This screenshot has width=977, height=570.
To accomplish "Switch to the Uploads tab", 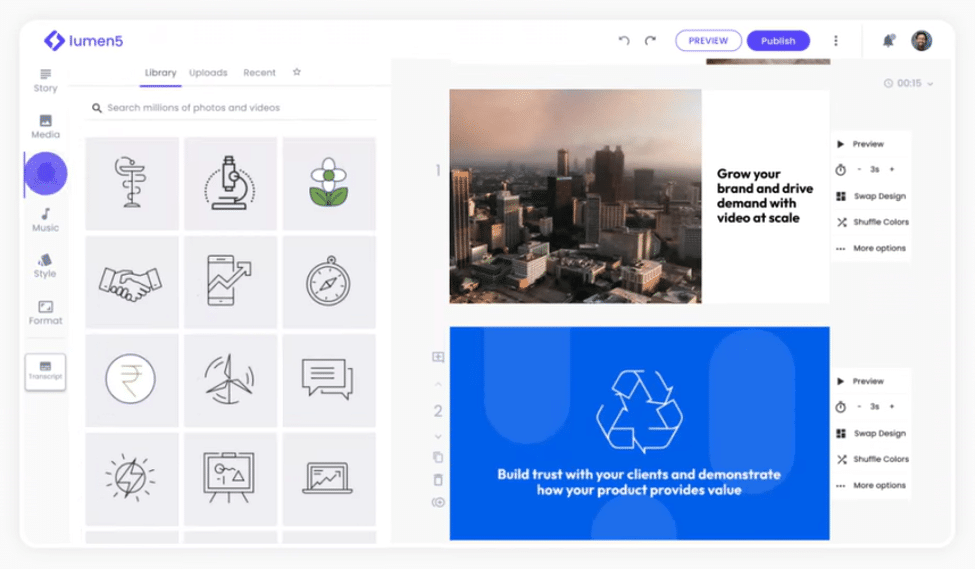I will point(208,73).
